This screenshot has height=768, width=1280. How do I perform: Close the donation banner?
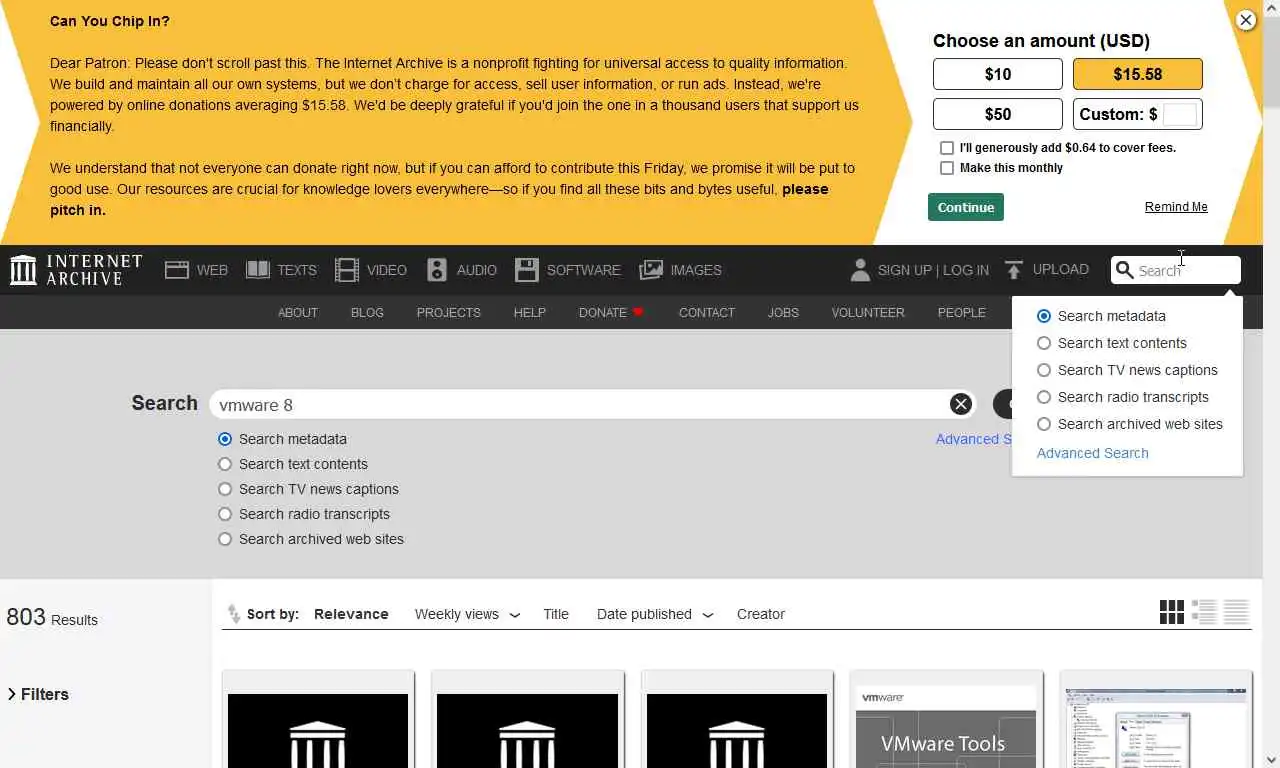1246,20
